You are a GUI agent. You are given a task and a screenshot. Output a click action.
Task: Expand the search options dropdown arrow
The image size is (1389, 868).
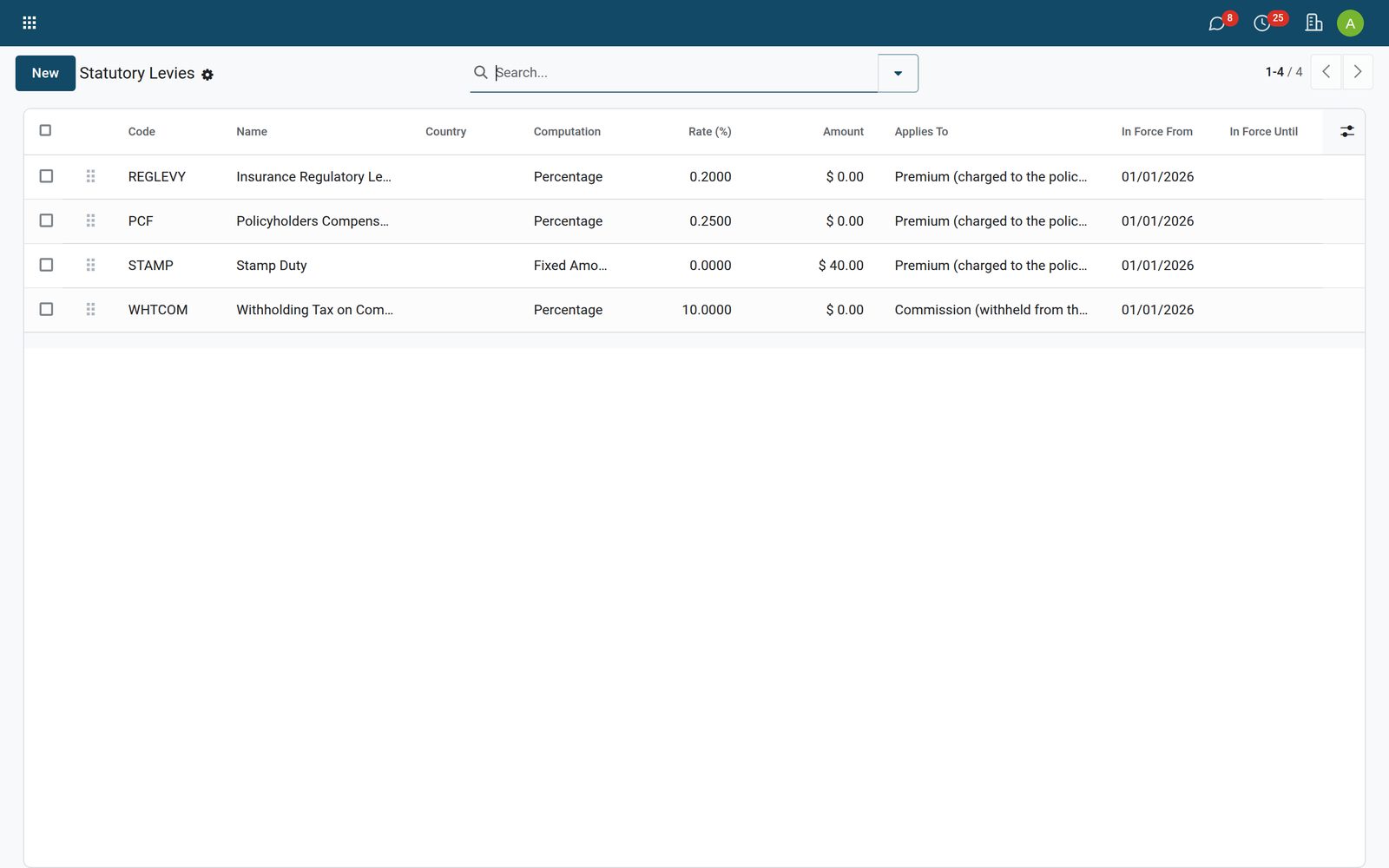point(898,73)
